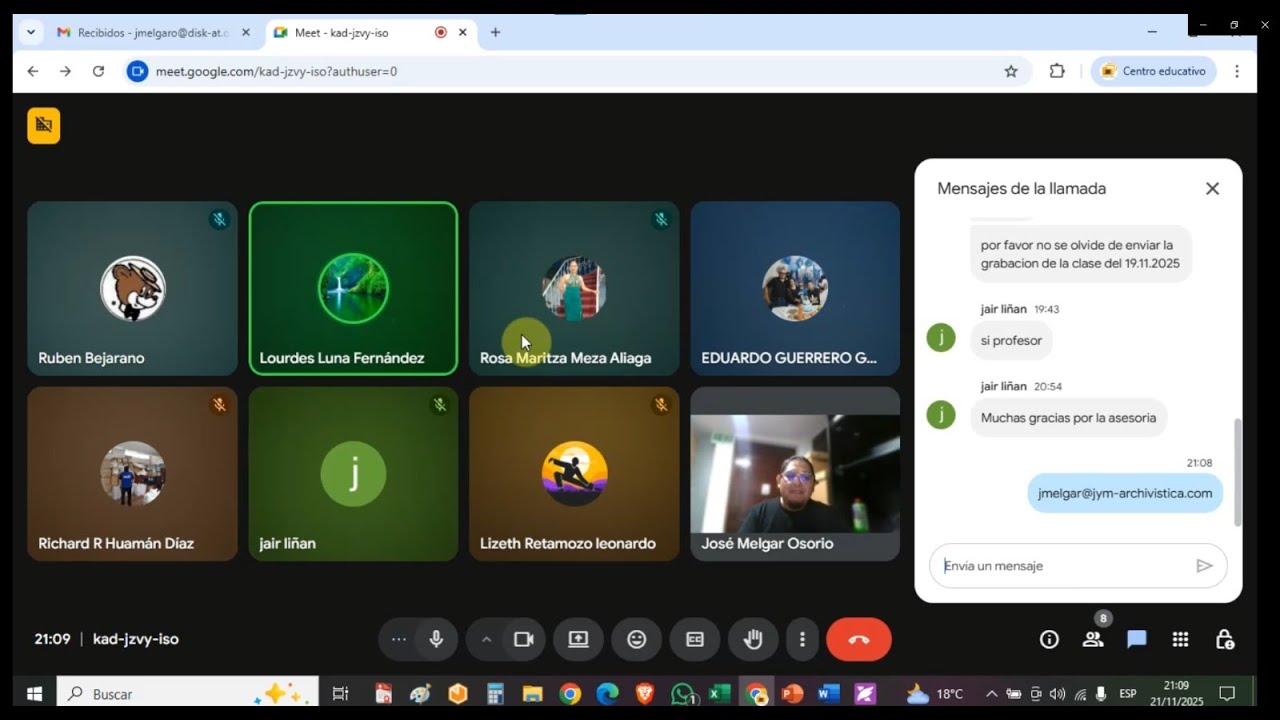This screenshot has height=720, width=1280.
Task: Reload the Meet page
Action: click(x=98, y=71)
